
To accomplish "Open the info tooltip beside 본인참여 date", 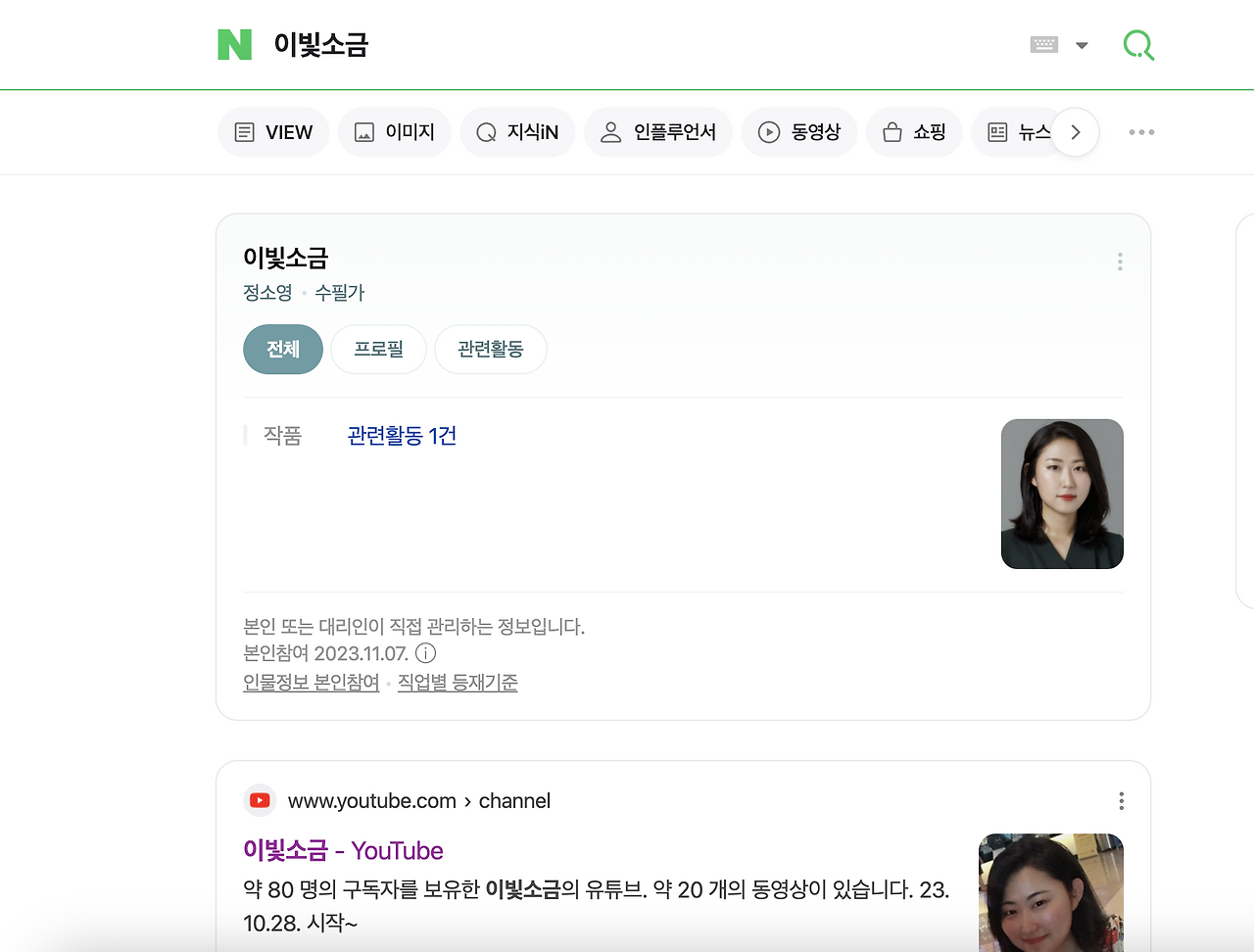I will (425, 653).
